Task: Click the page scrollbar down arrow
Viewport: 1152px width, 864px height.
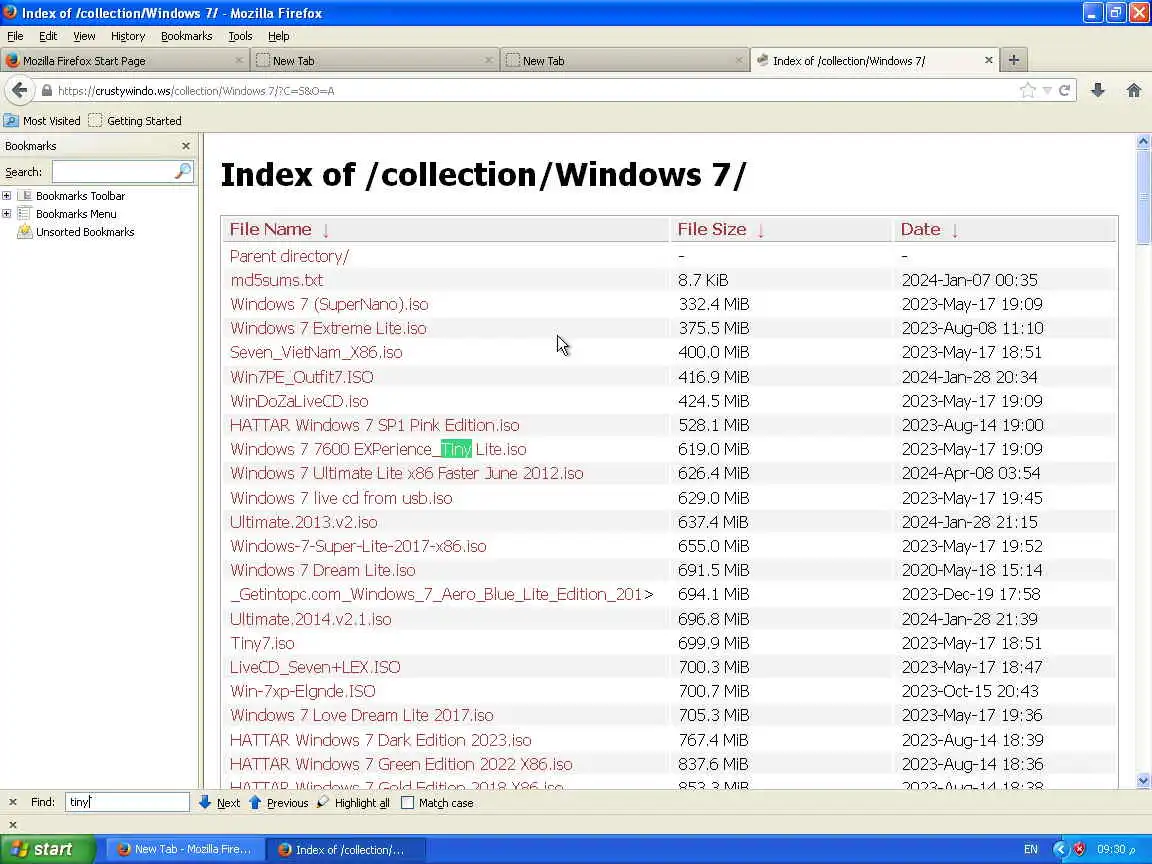Action: (1143, 781)
